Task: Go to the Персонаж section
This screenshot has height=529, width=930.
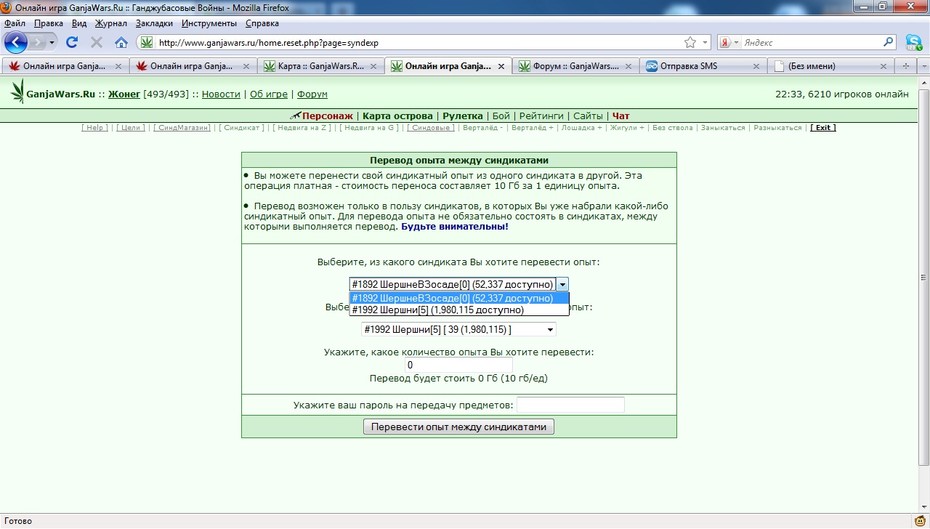Action: pyautogui.click(x=327, y=116)
